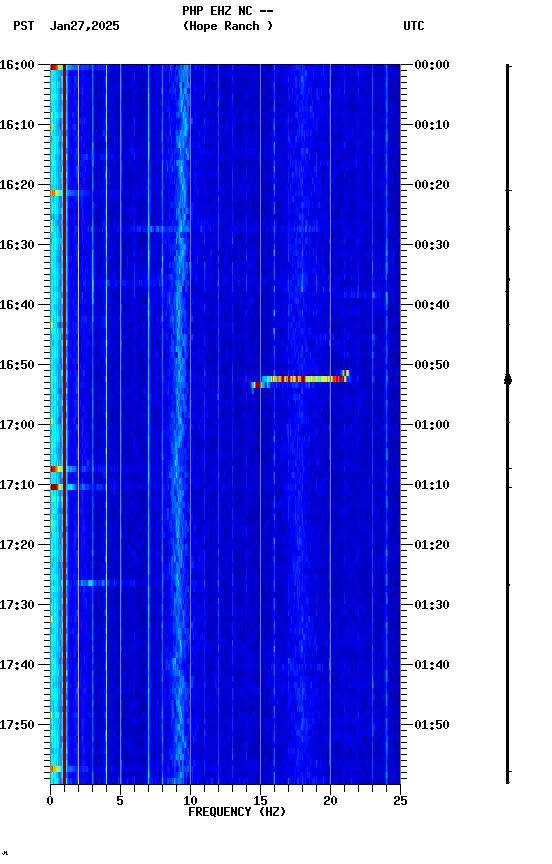
Task: Click the red burst at 16:00 spectrogram top
Action: click(55, 67)
